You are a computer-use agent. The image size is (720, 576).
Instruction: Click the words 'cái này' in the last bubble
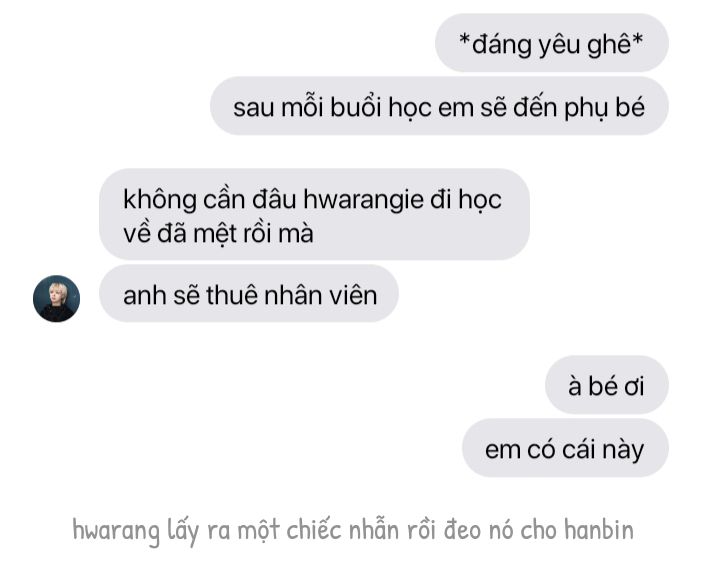(602, 450)
